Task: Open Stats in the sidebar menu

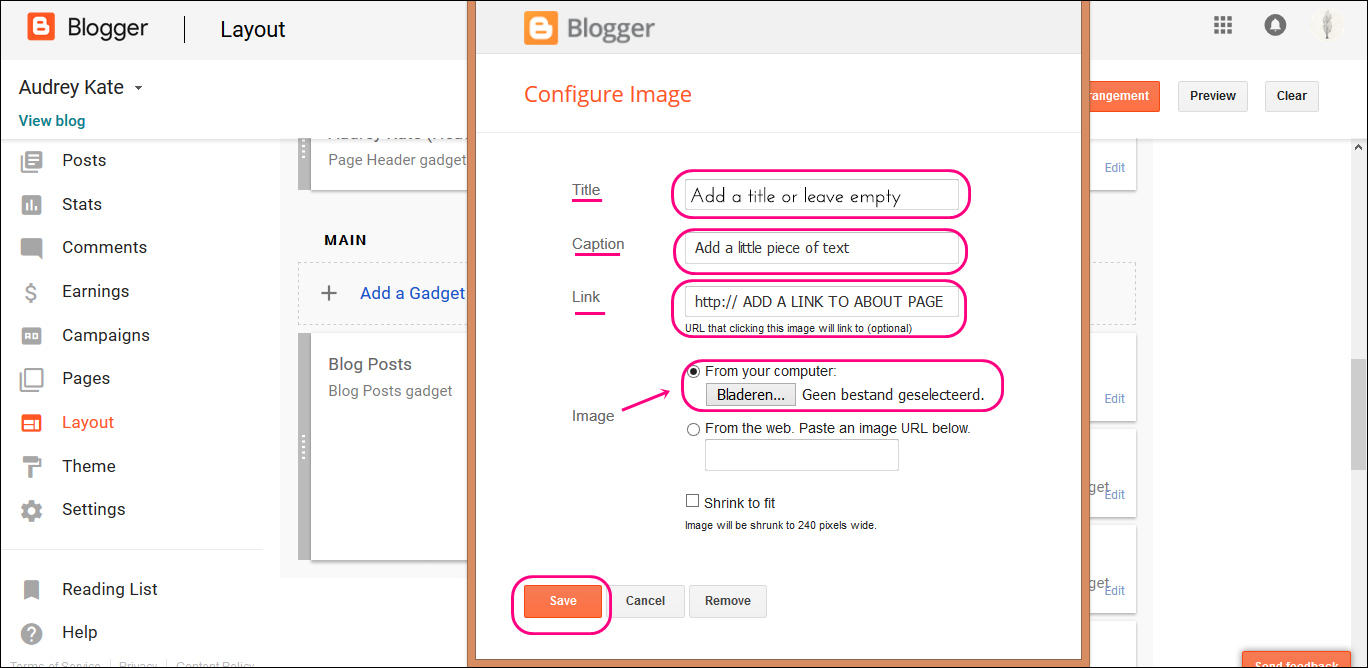Action: [x=82, y=205]
